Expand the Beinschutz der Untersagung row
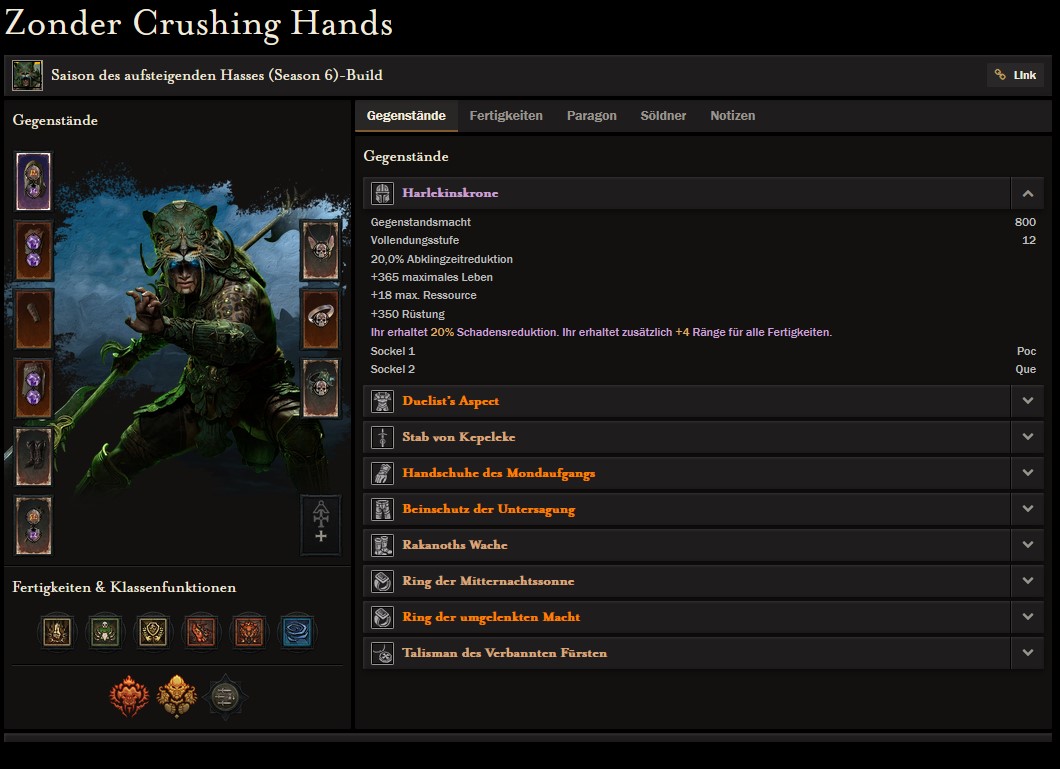This screenshot has height=769, width=1060. (x=1028, y=509)
